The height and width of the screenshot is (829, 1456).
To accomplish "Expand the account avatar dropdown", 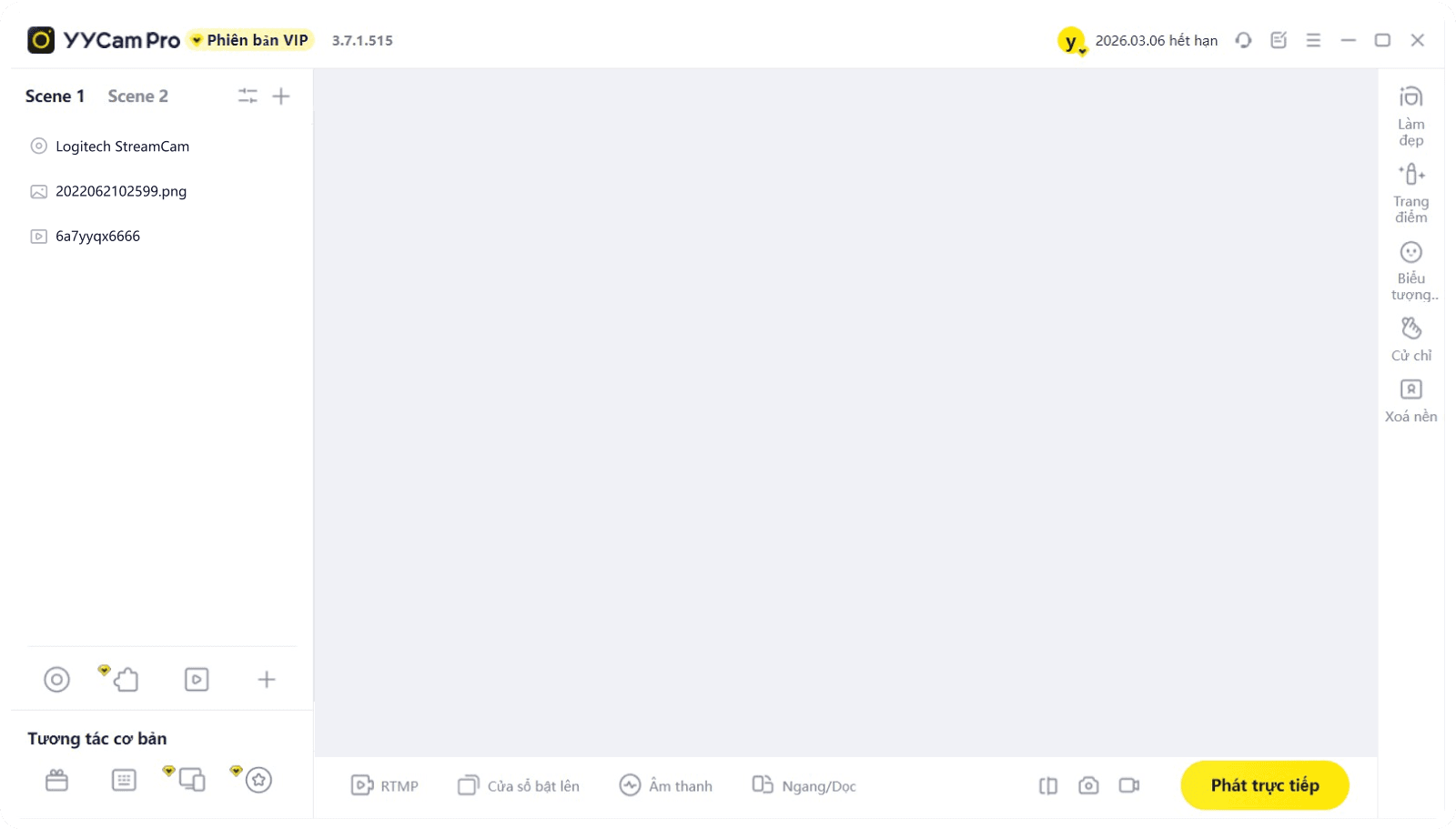I will [x=1072, y=41].
